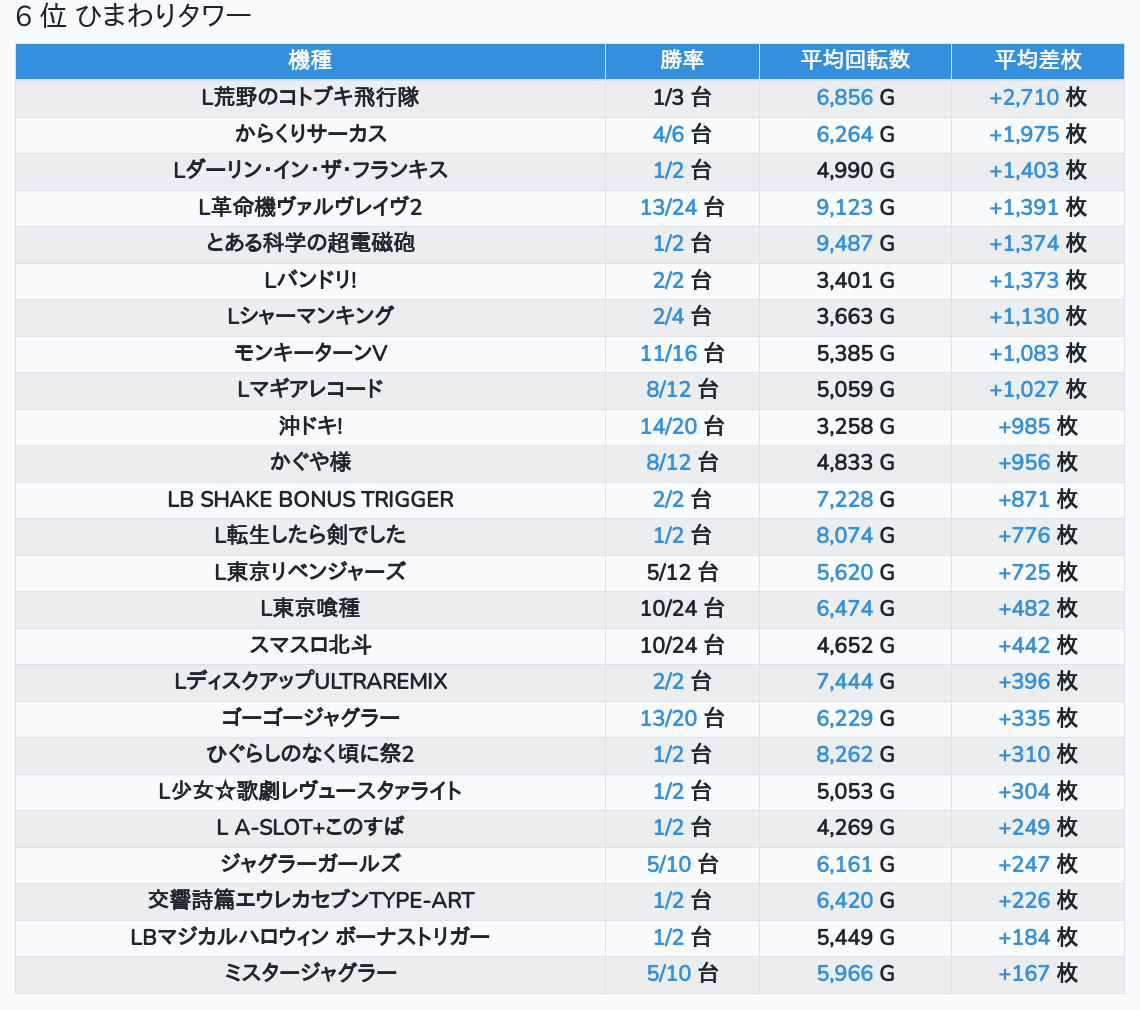This screenshot has height=1010, width=1140.
Task: Click the スマスロ北斗 machine name
Action: click(310, 645)
